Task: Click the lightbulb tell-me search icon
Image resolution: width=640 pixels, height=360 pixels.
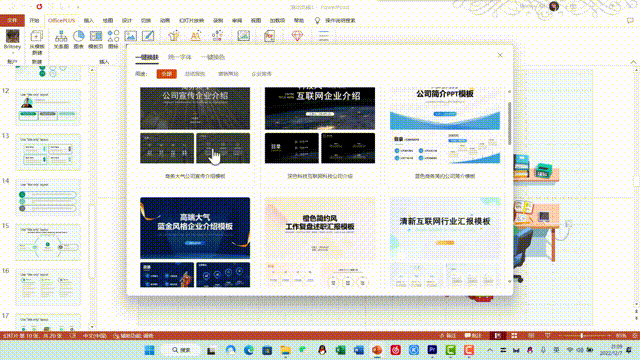Action: coord(317,20)
